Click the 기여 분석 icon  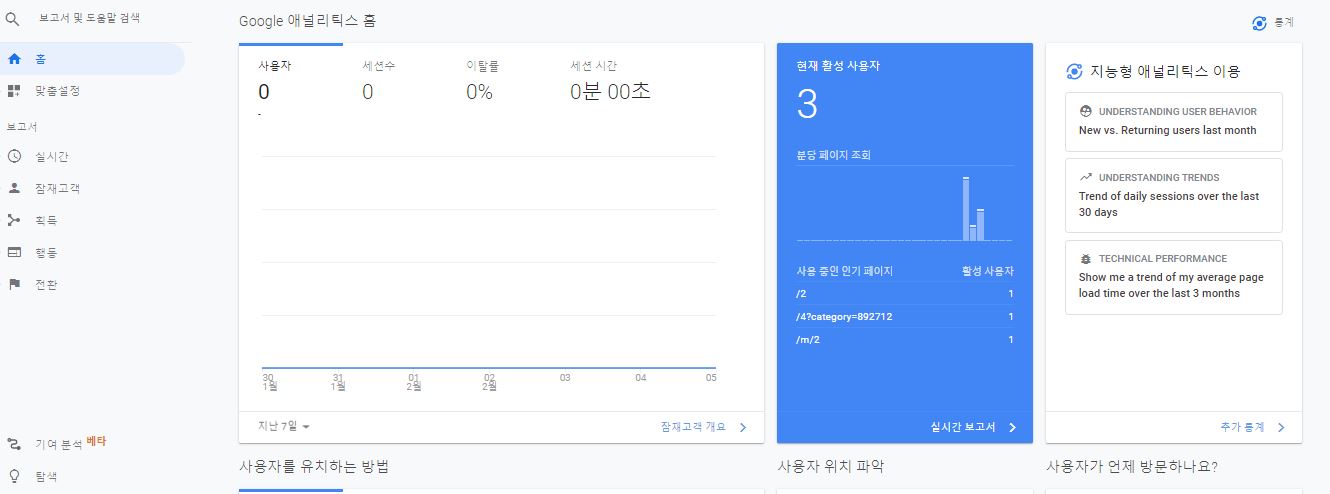coord(14,443)
